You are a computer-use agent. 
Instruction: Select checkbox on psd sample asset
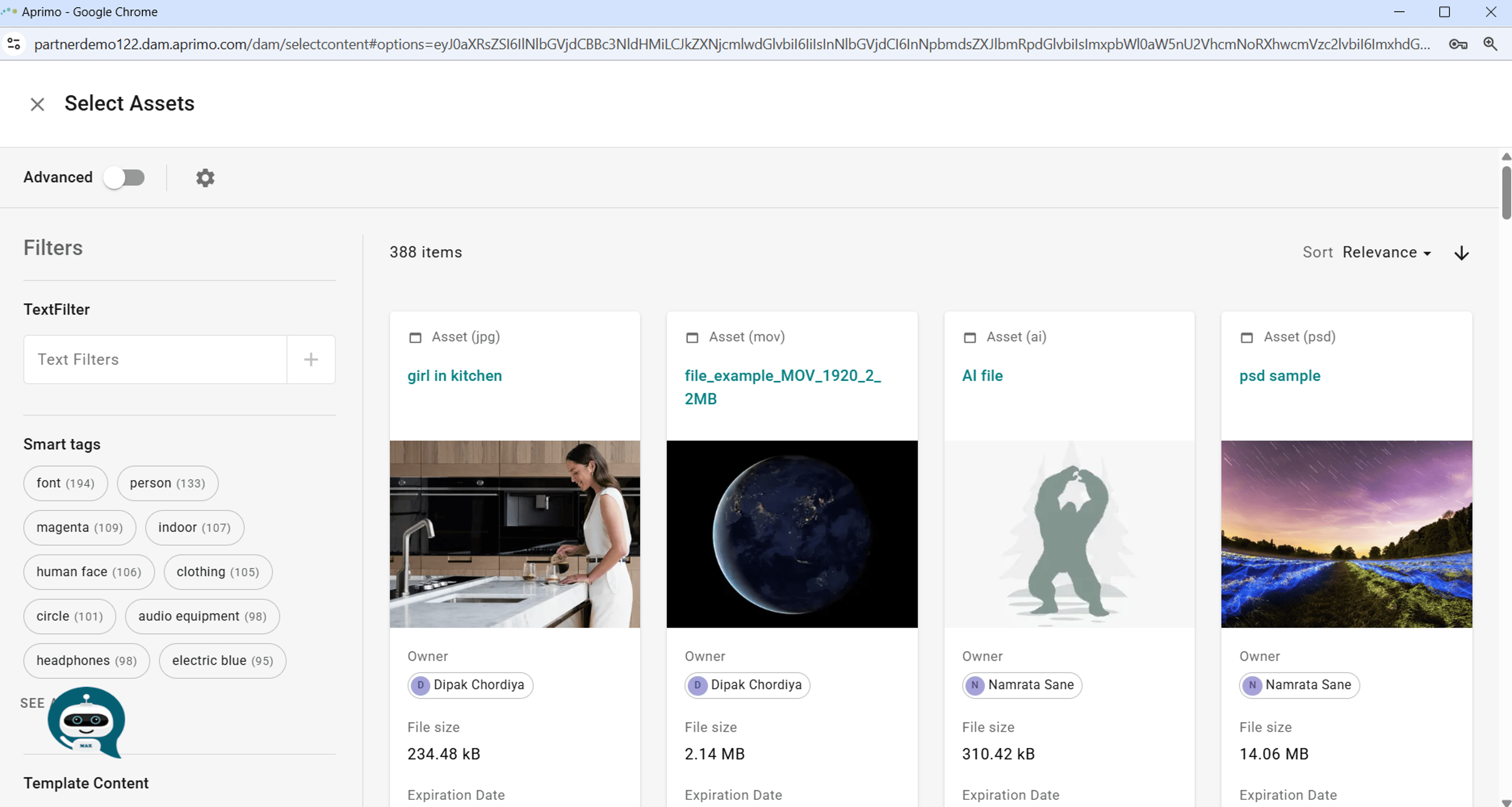(1247, 337)
